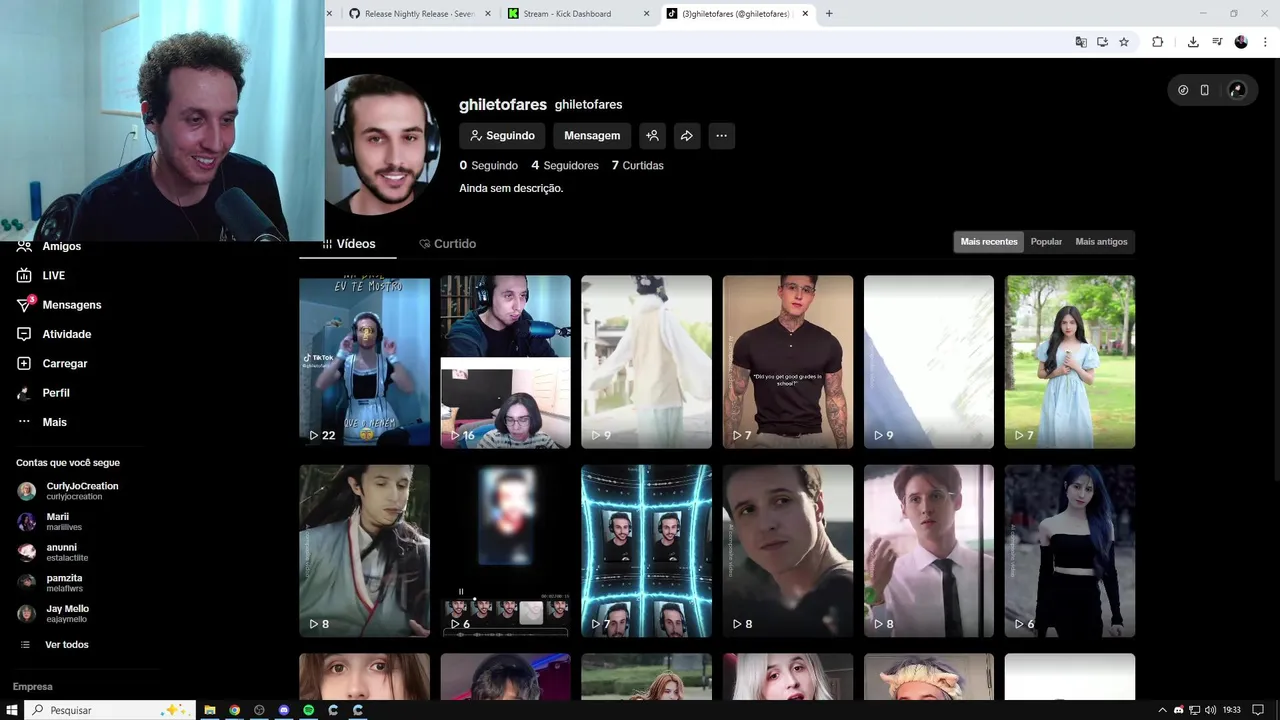The width and height of the screenshot is (1280, 720).
Task: Click the 19:33 taskbar clock
Action: [1232, 710]
